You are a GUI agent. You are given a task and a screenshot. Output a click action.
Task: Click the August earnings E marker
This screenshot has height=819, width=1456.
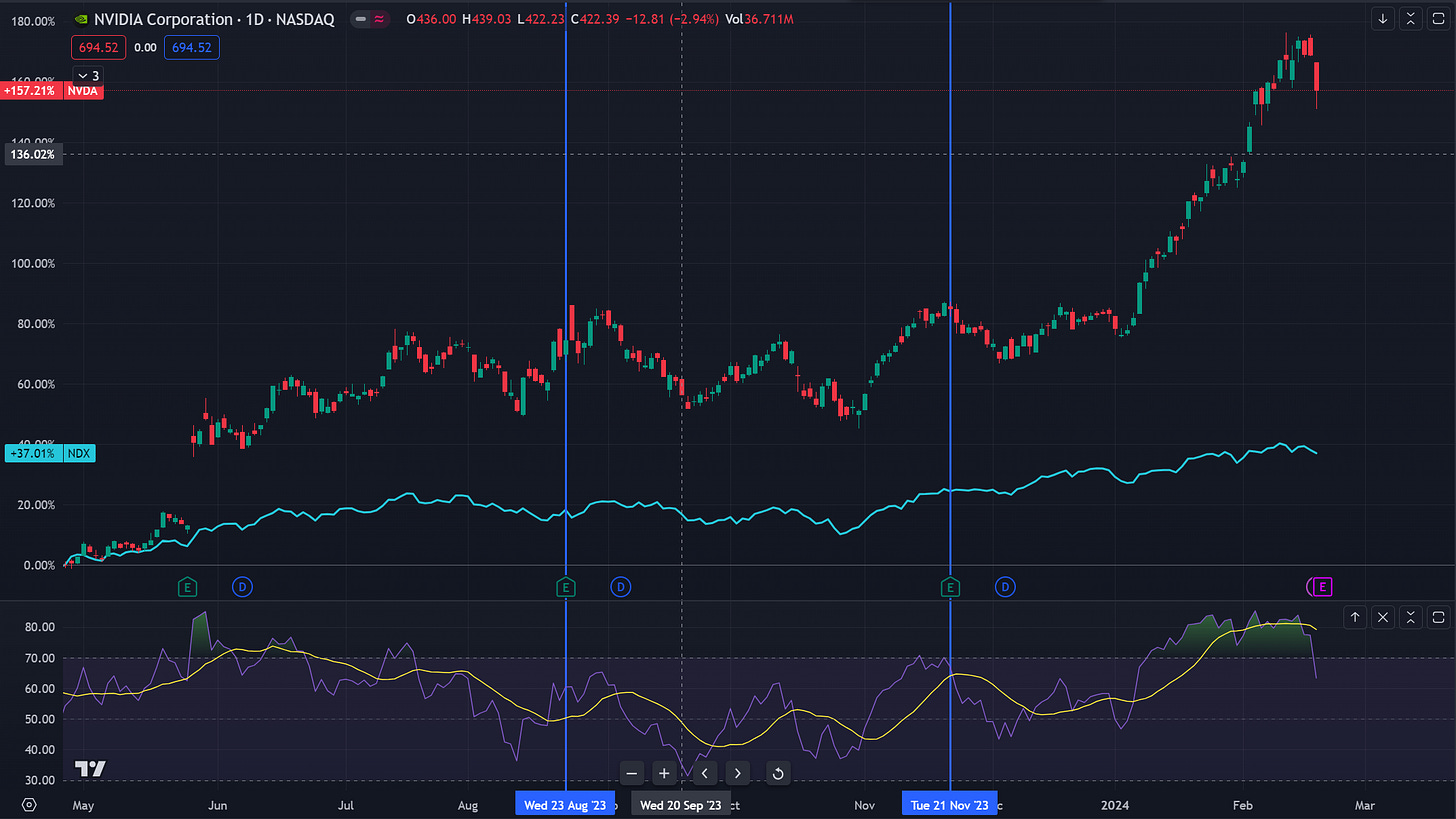coord(566,587)
